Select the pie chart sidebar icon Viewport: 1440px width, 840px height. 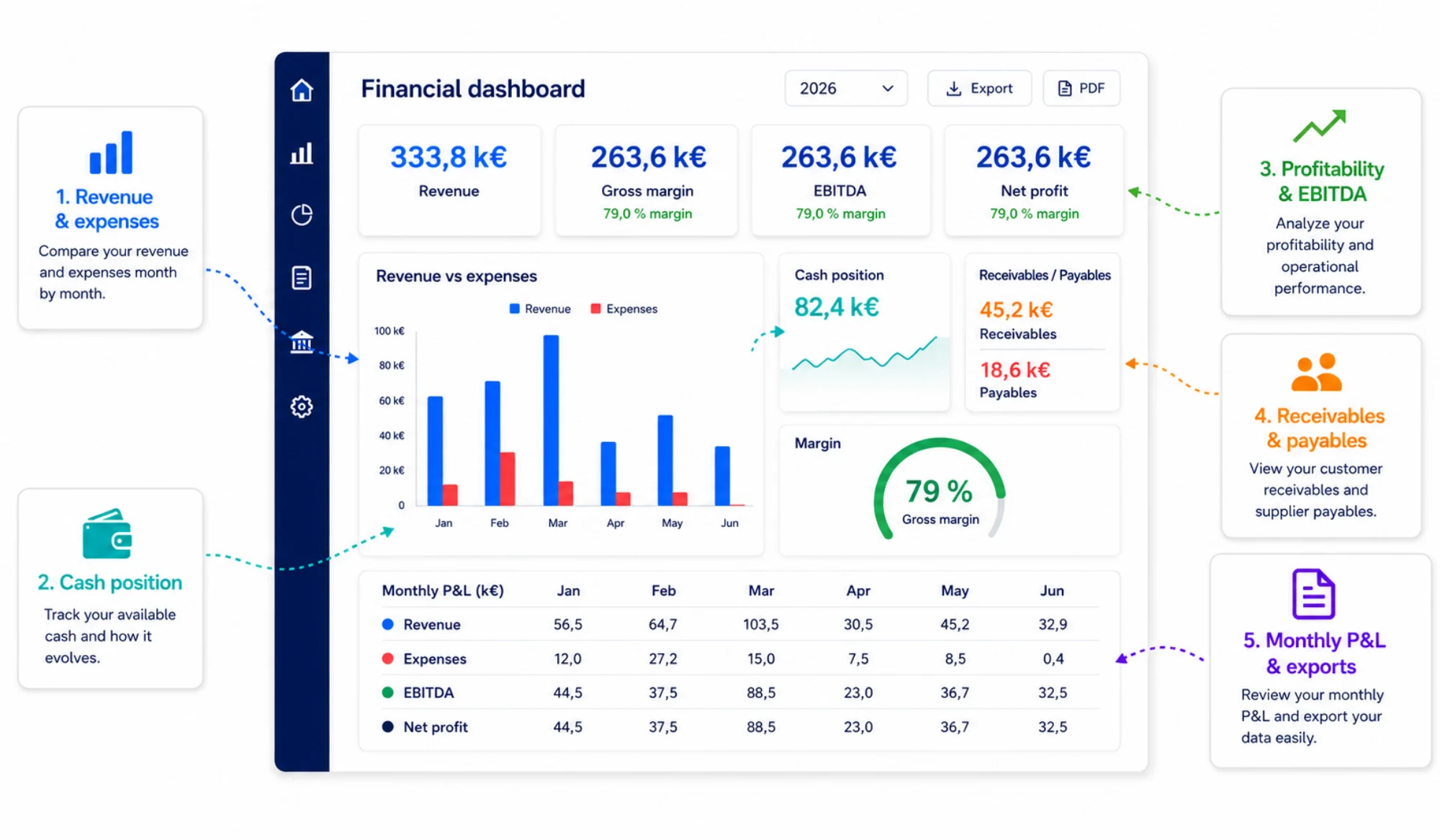[302, 214]
